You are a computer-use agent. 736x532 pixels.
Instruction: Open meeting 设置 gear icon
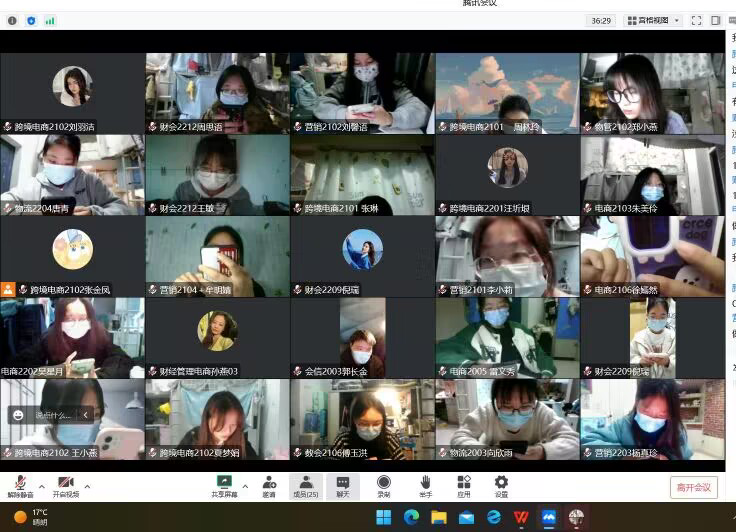pyautogui.click(x=501, y=486)
